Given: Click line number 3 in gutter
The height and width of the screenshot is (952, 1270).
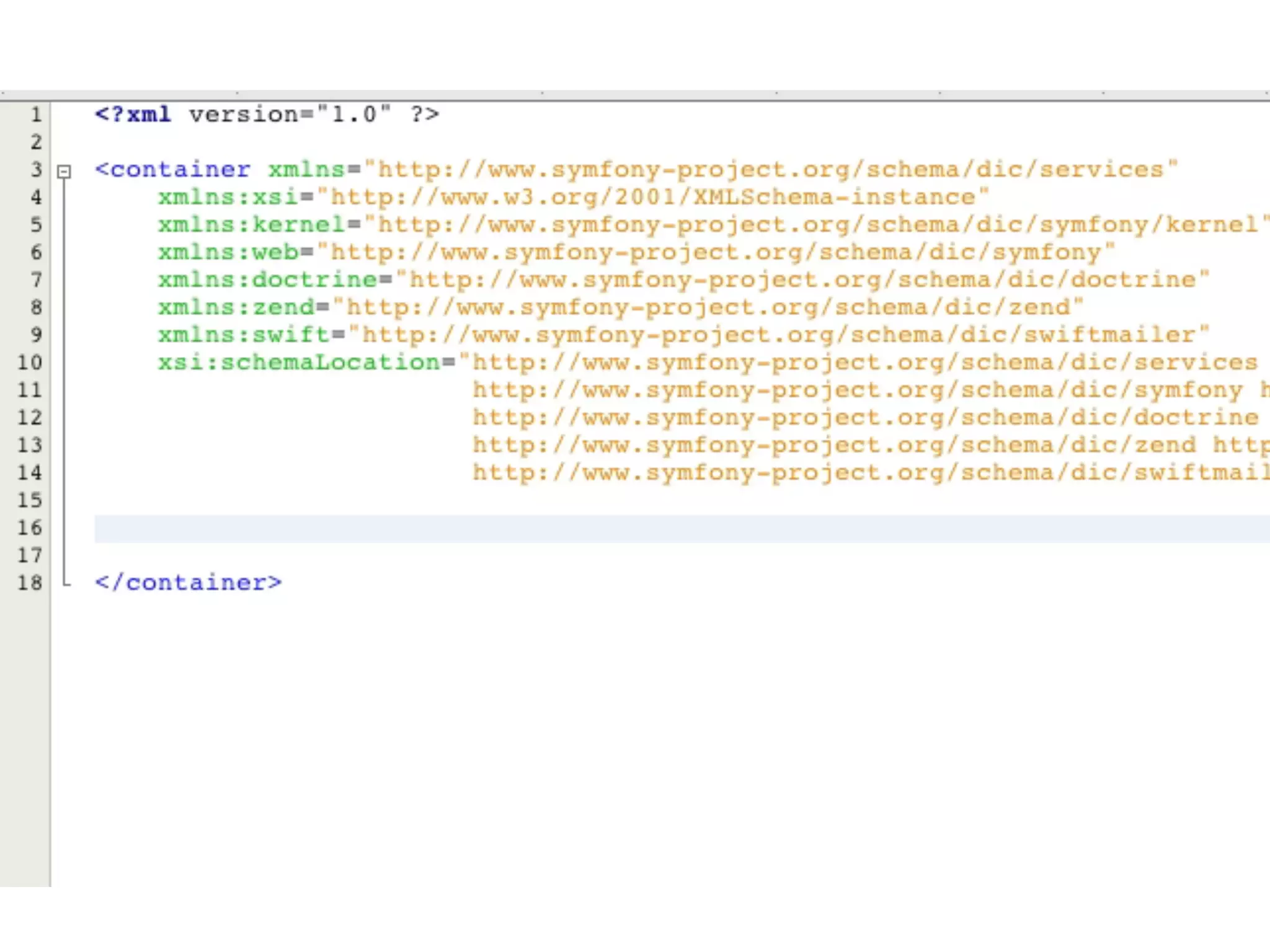Looking at the screenshot, I should tap(36, 170).
